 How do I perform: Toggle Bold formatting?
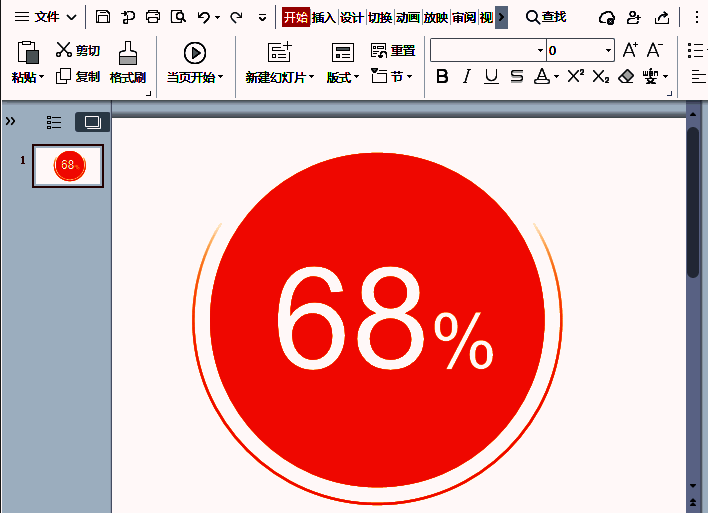(x=442, y=77)
